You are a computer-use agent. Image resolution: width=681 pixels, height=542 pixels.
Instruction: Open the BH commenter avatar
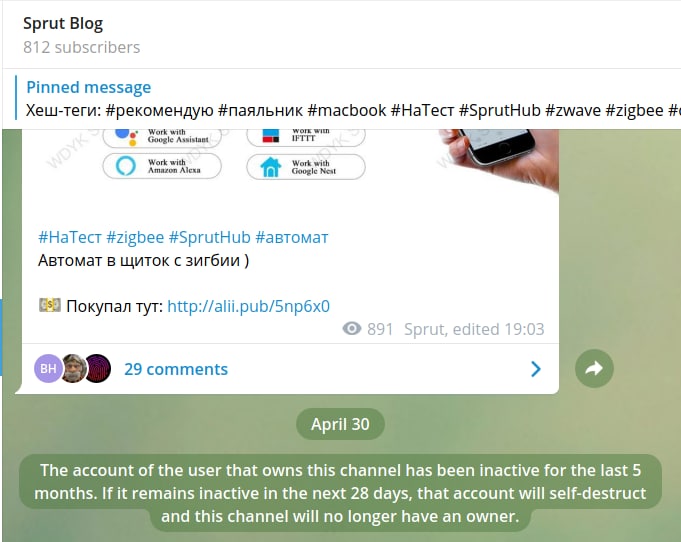click(x=48, y=368)
